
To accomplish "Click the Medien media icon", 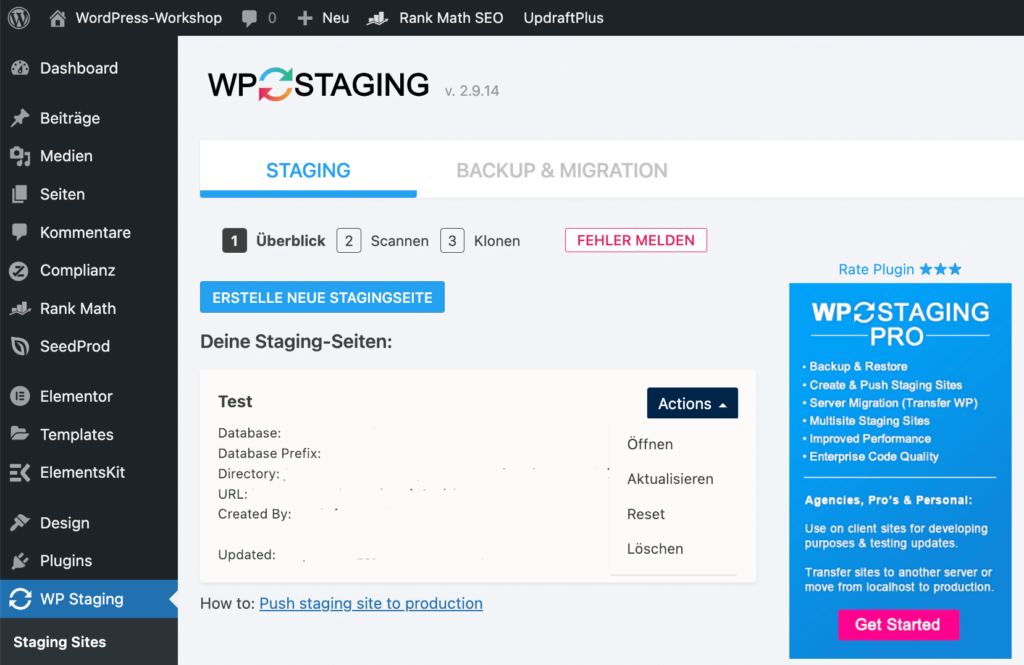I will 20,156.
